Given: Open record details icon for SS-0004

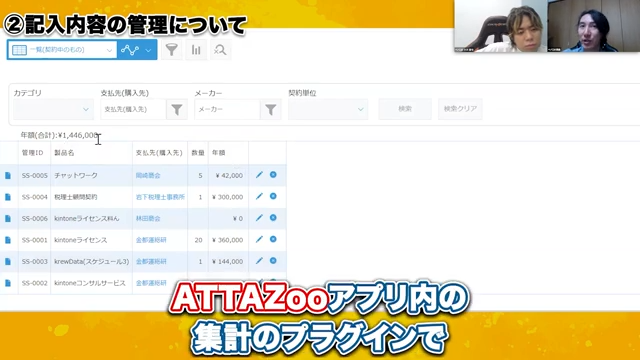Looking at the screenshot, I should click(8, 197).
